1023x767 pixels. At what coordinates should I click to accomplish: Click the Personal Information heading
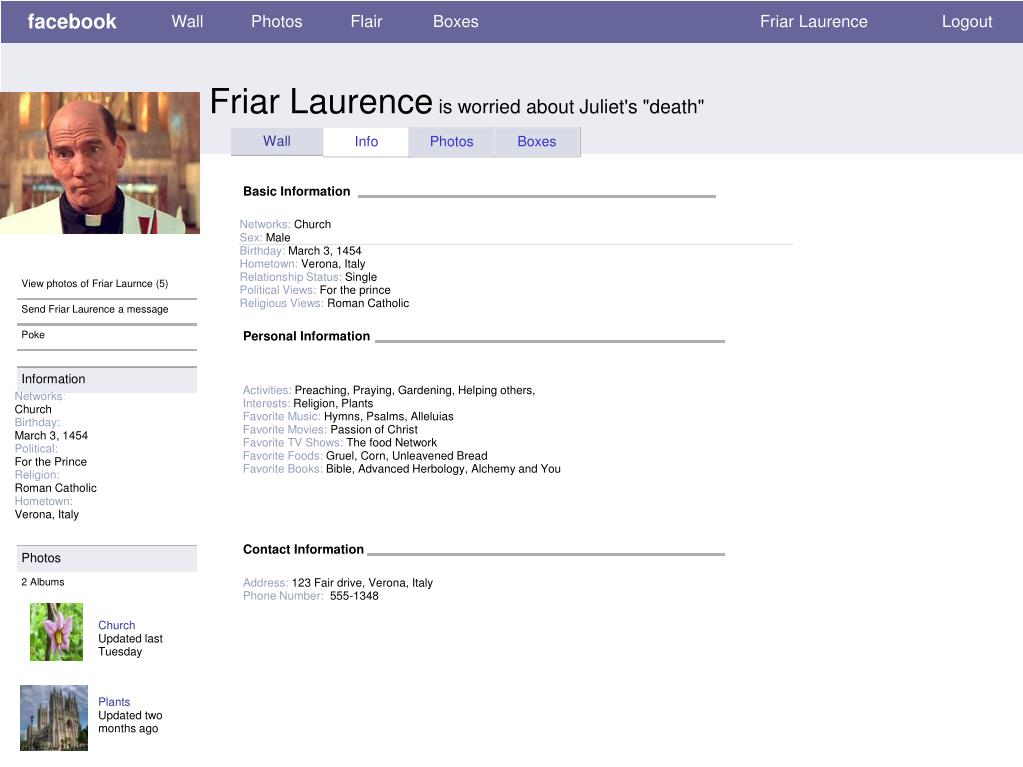[x=307, y=336]
